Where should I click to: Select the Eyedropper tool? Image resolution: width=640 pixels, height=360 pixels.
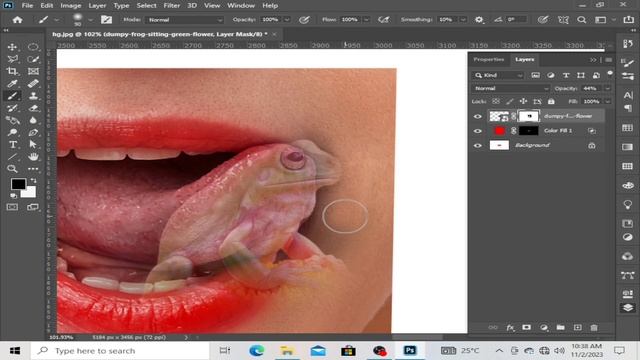coord(12,84)
